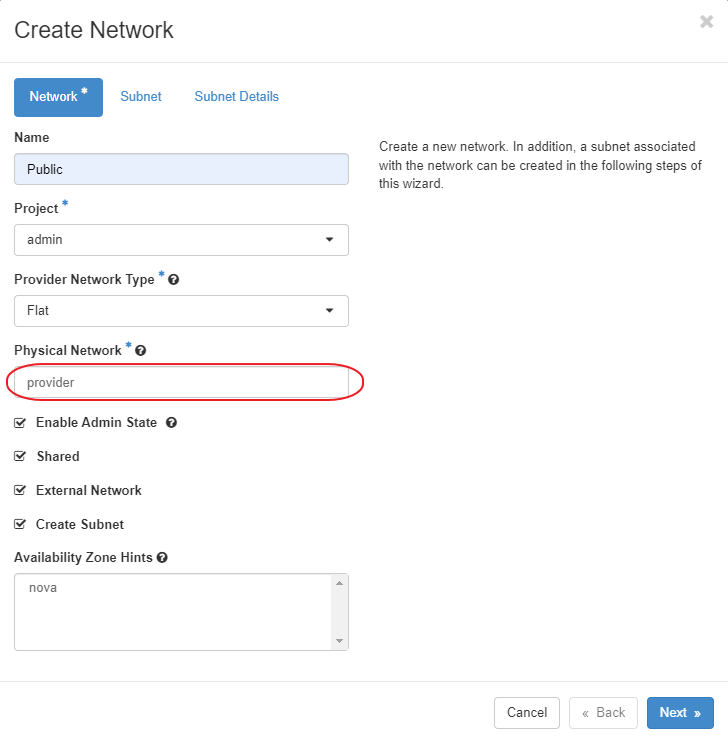Image resolution: width=728 pixels, height=739 pixels.
Task: Click help icon beside Physical Network
Action: click(x=140, y=351)
